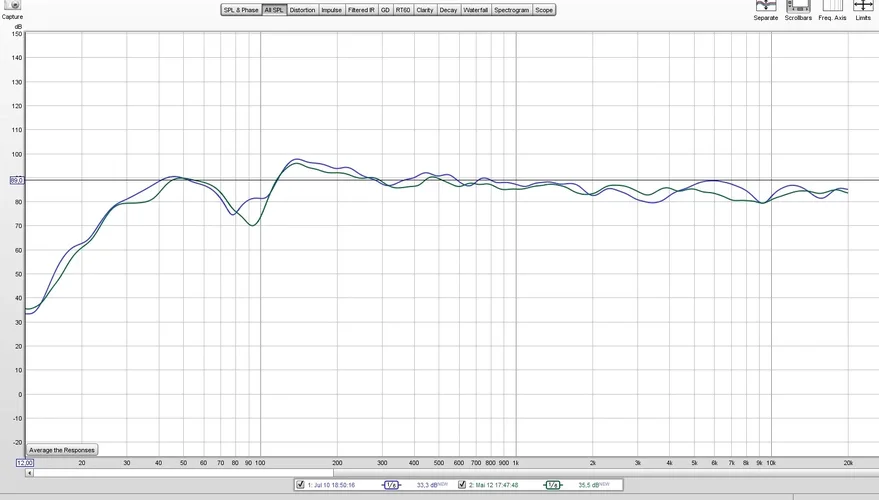Open the Scope tab
This screenshot has height=500, width=879.
(x=544, y=10)
